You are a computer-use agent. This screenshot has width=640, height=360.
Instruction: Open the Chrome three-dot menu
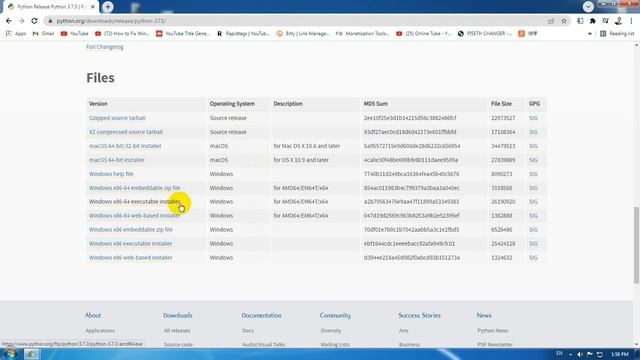click(x=631, y=21)
